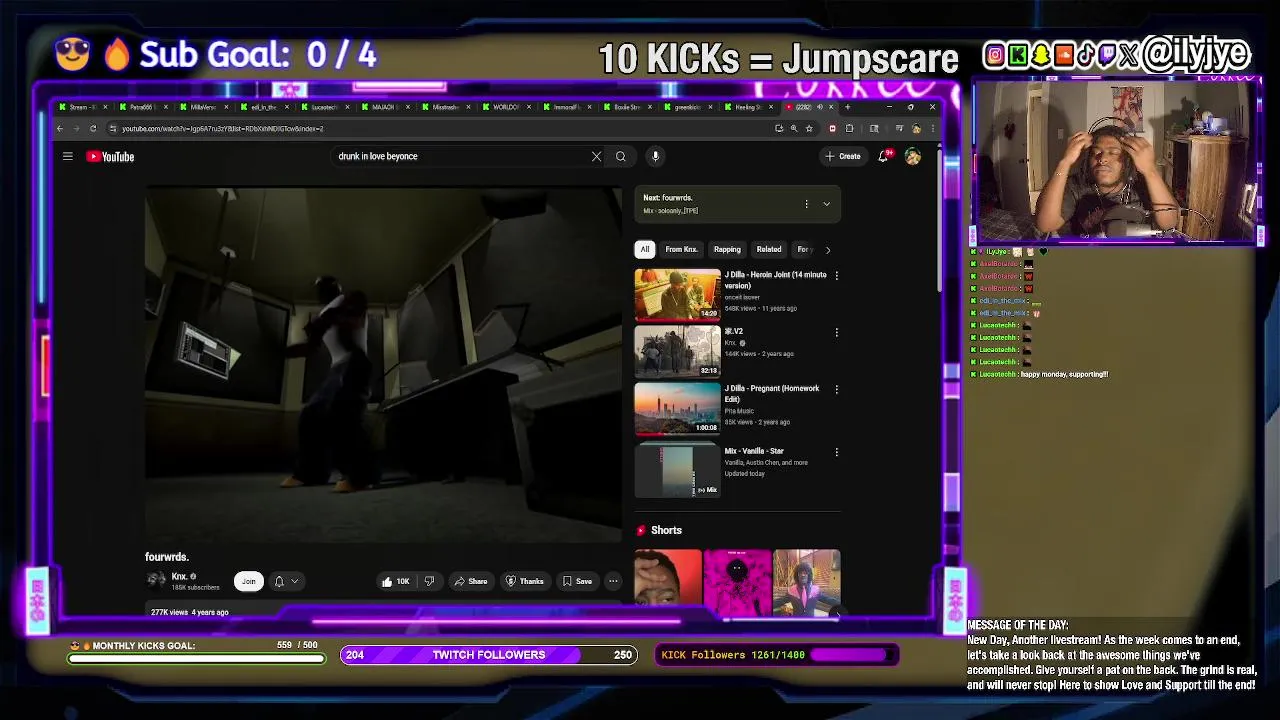The height and width of the screenshot is (720, 1280).
Task: Send Thanks to the creator
Action: (x=525, y=581)
